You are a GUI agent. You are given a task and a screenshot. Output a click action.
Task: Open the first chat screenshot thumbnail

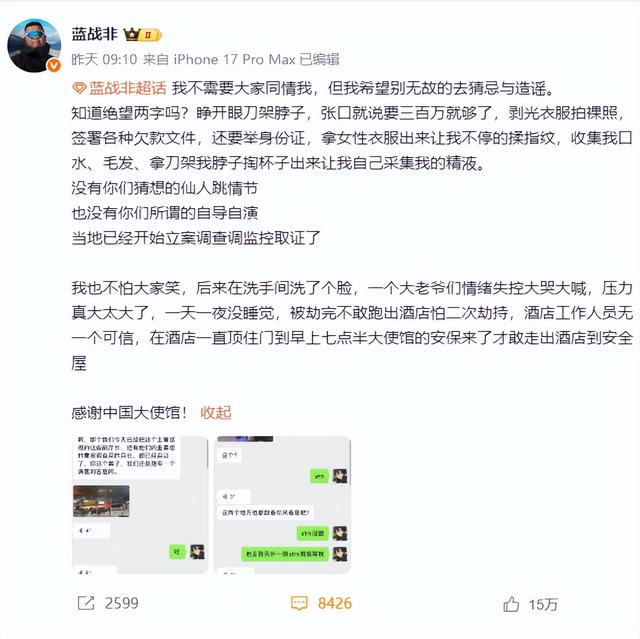[x=140, y=505]
